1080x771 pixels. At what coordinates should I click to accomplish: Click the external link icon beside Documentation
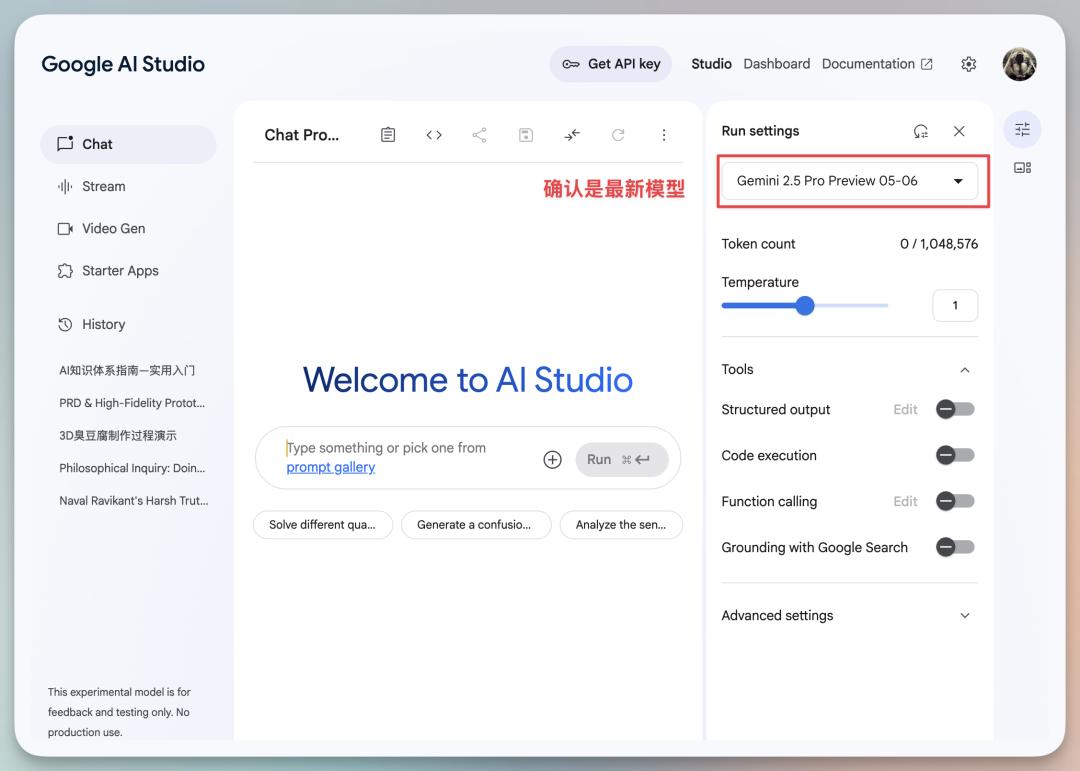click(x=927, y=64)
